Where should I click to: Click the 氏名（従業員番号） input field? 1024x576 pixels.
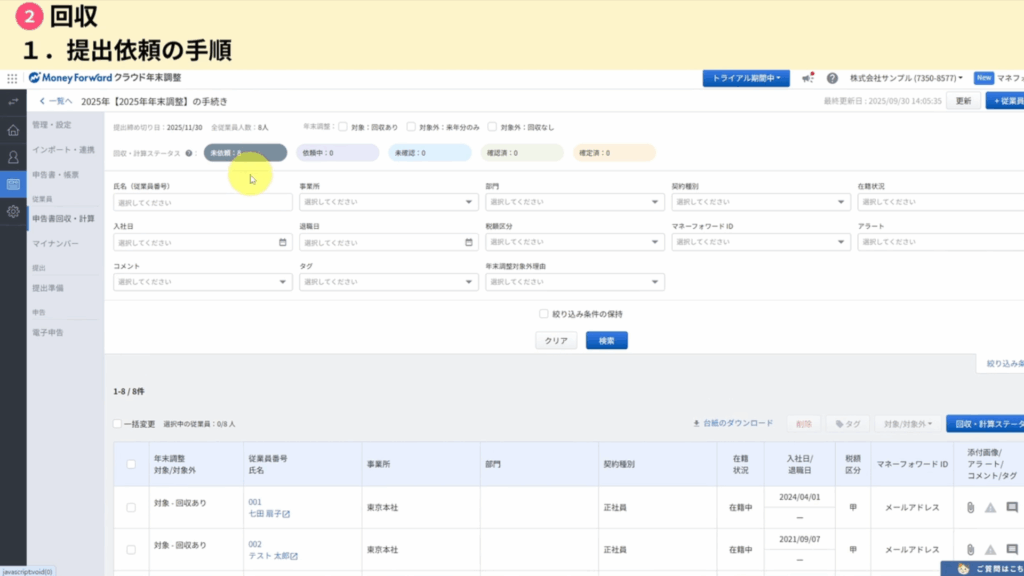pyautogui.click(x=203, y=202)
